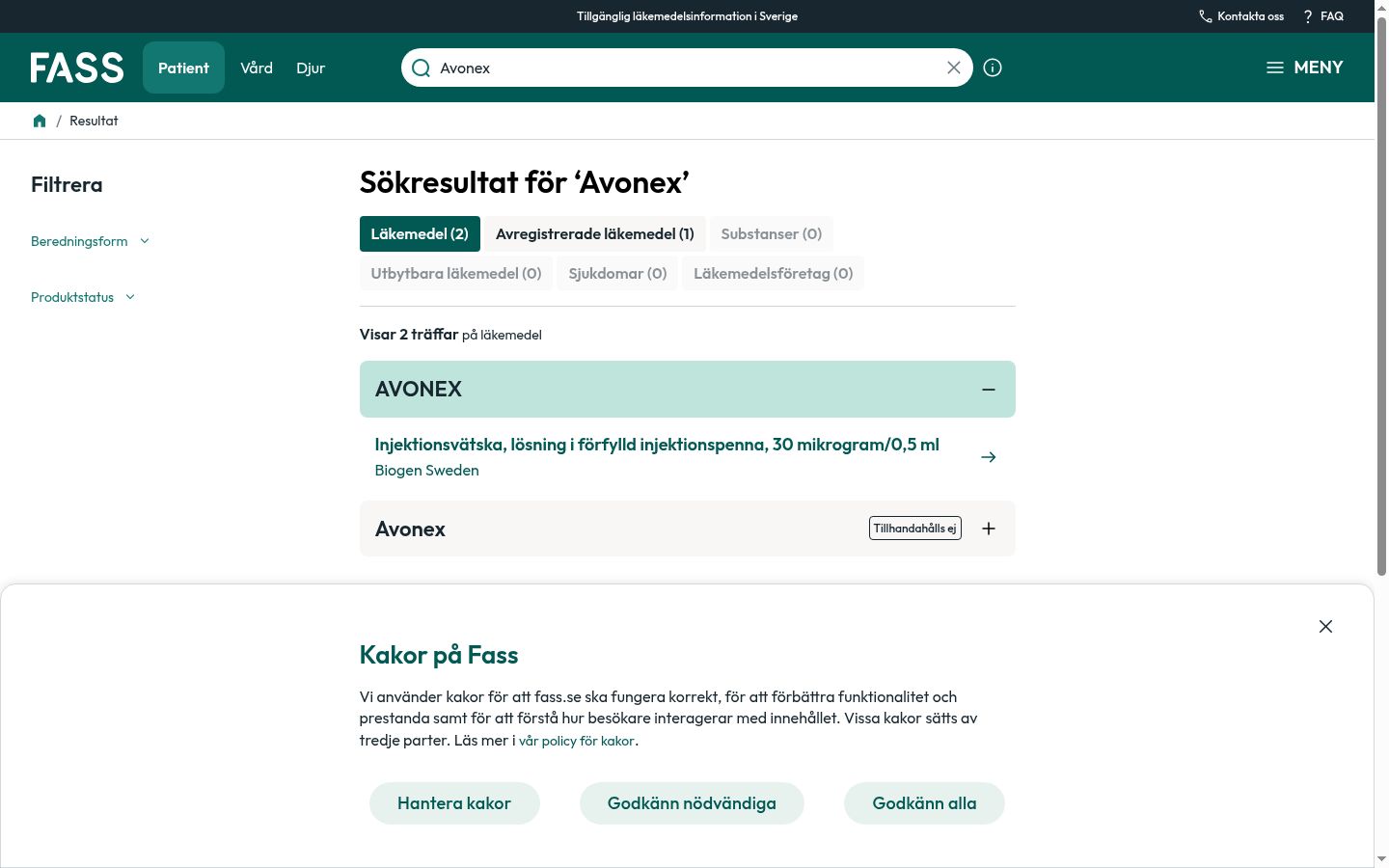
Task: Open Avregistrerade läkemedel (1) tab
Action: pyautogui.click(x=595, y=234)
